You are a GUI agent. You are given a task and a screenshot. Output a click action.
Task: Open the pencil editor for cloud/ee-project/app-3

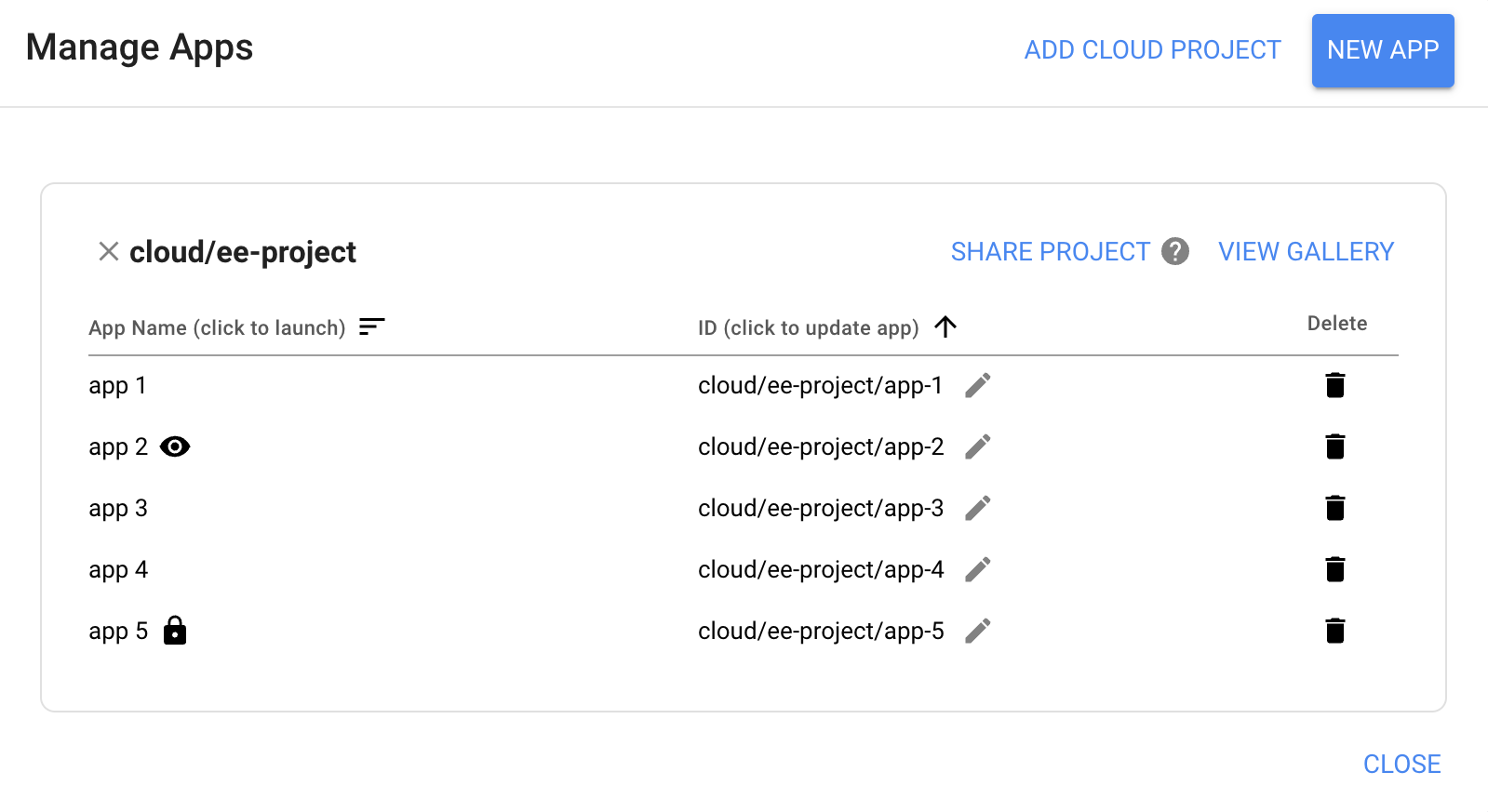click(x=977, y=508)
